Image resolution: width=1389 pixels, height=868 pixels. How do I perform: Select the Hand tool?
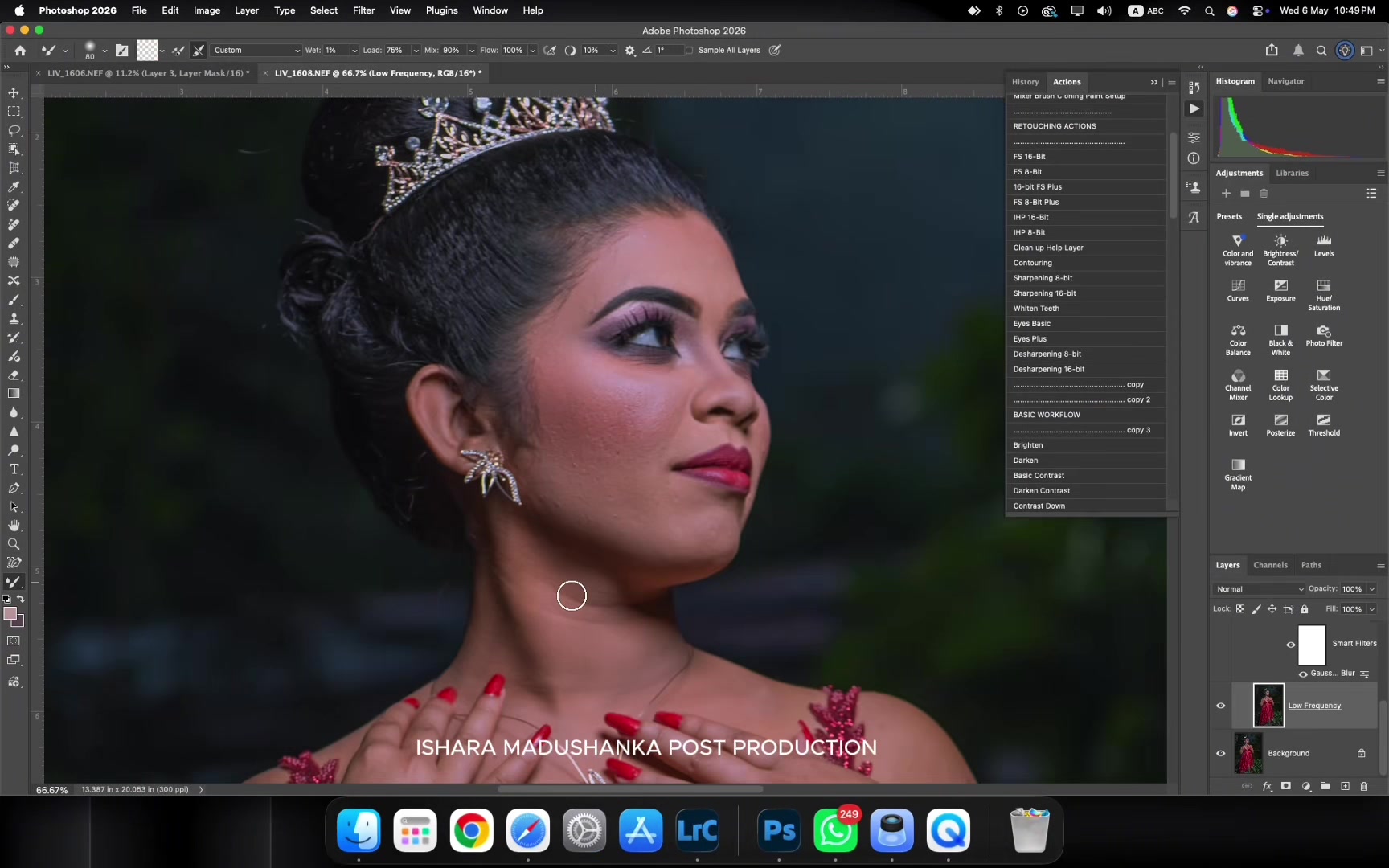tap(14, 526)
